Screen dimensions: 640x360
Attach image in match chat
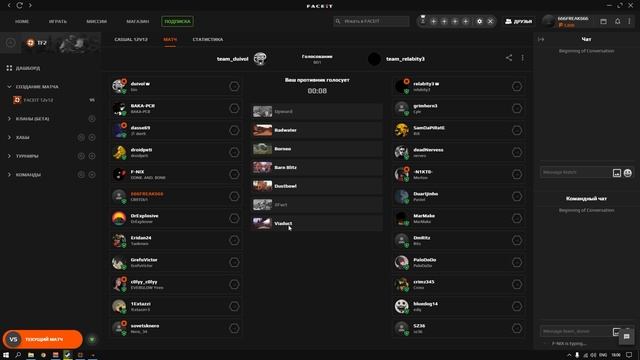pyautogui.click(x=617, y=173)
